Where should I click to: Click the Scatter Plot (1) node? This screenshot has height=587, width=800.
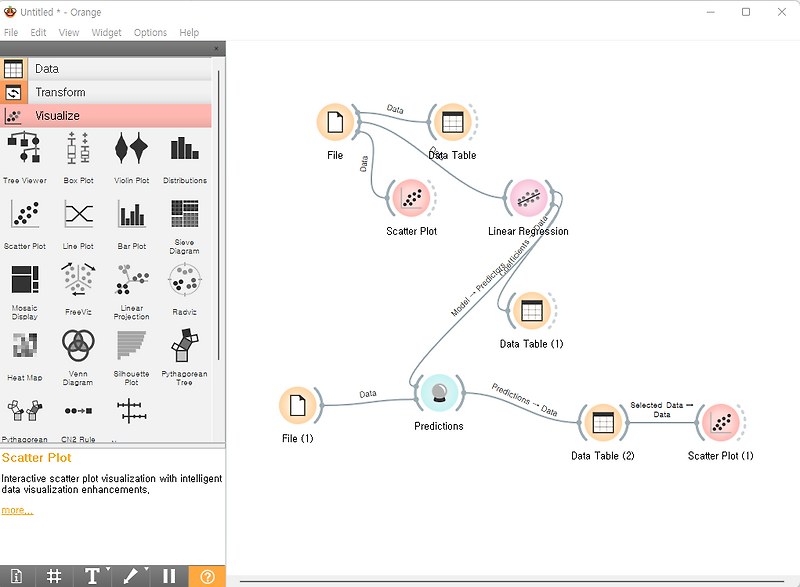click(720, 423)
